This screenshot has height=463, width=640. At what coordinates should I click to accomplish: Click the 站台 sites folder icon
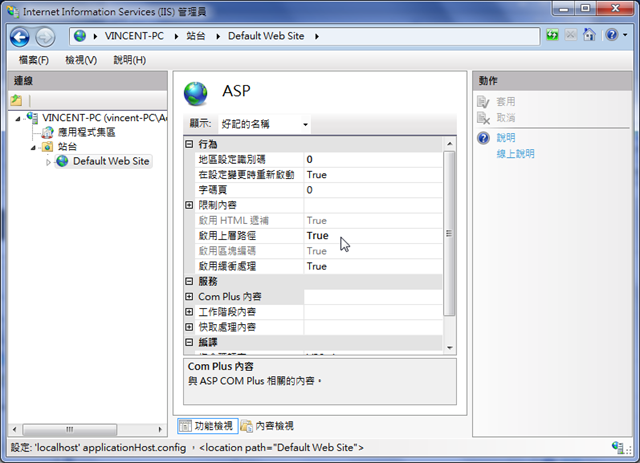[x=48, y=147]
